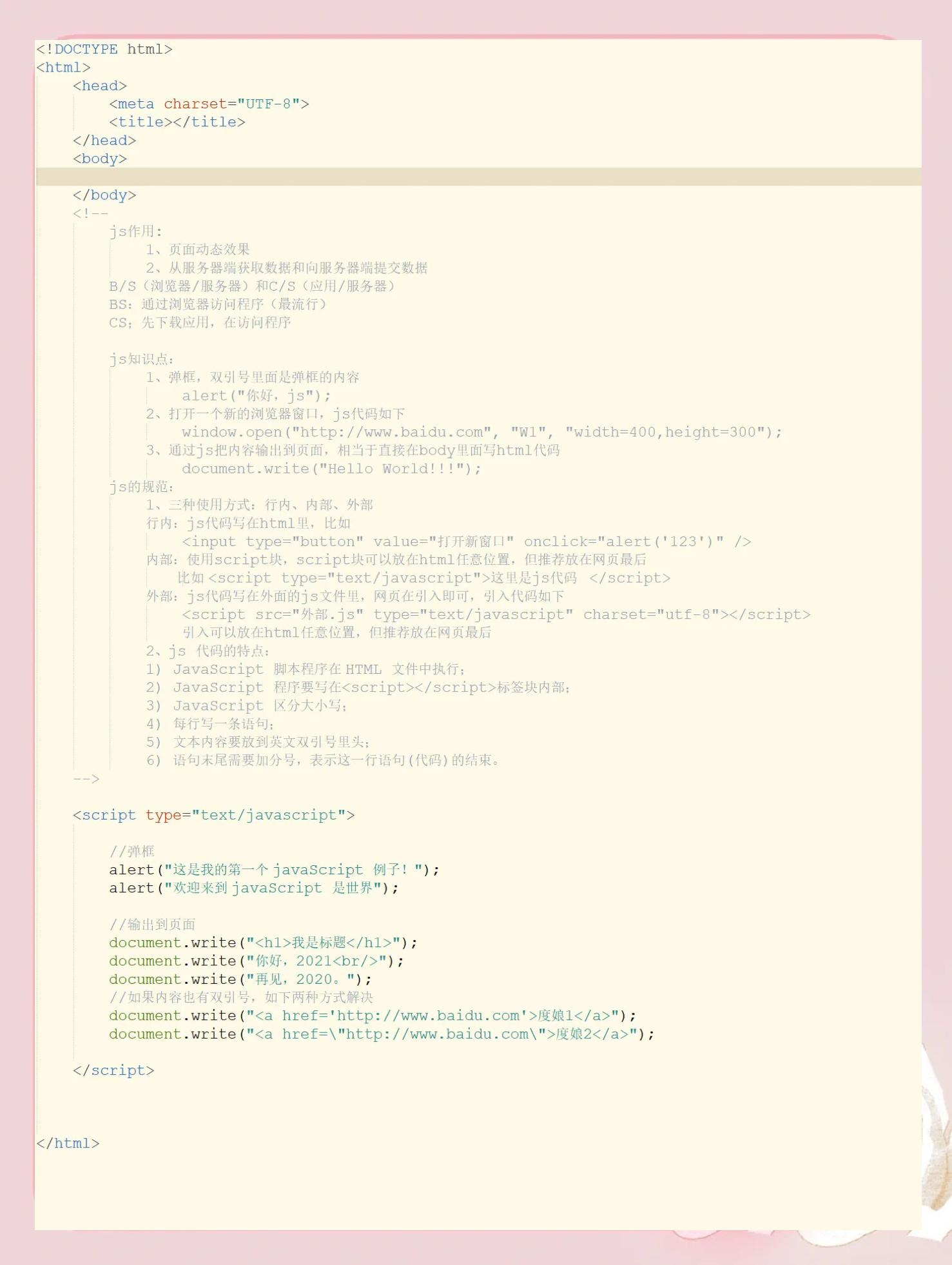
Task: Click the '<script type="text/javascript">' opening tag
Action: [213, 815]
